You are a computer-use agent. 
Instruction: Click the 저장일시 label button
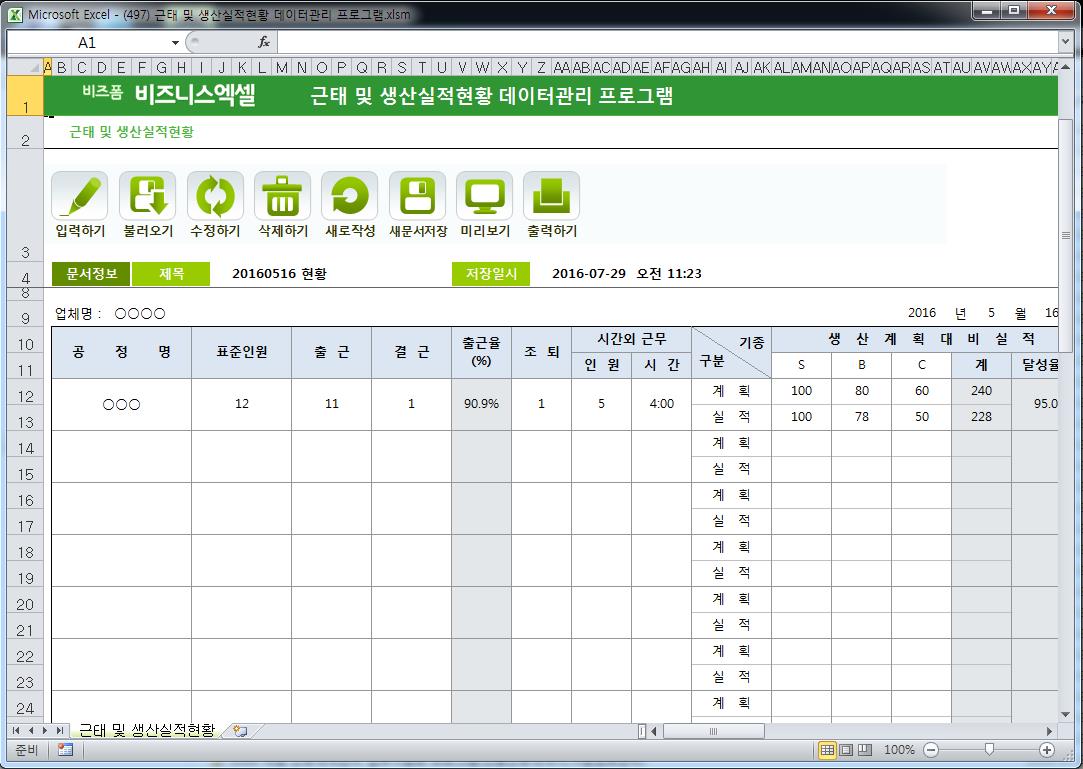click(491, 274)
